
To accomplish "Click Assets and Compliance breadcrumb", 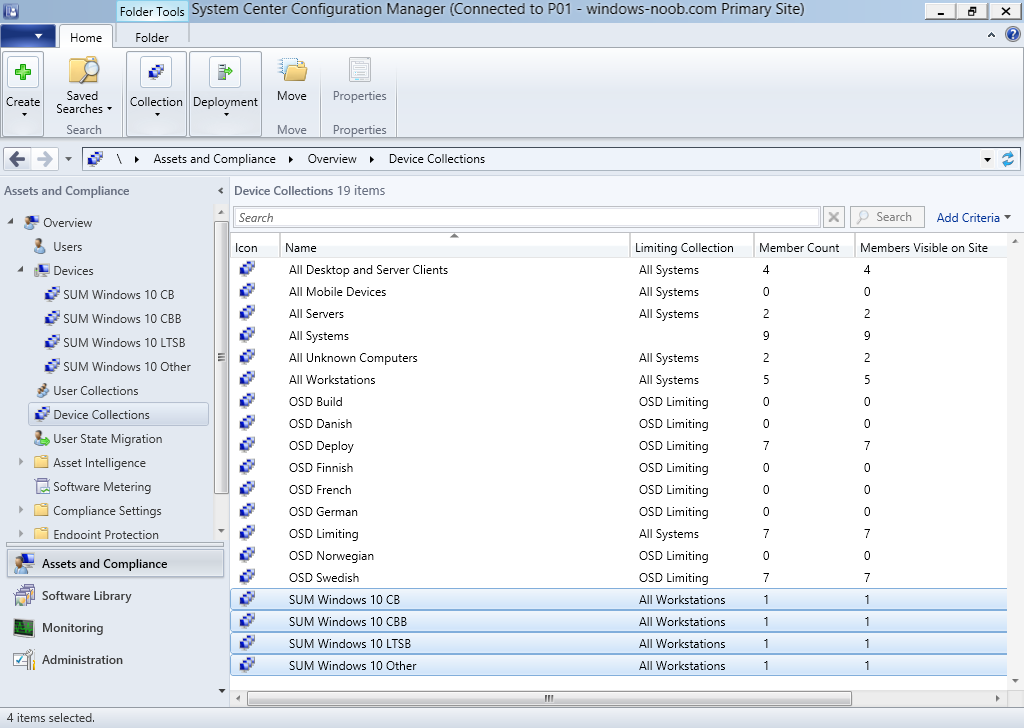I will pyautogui.click(x=214, y=159).
